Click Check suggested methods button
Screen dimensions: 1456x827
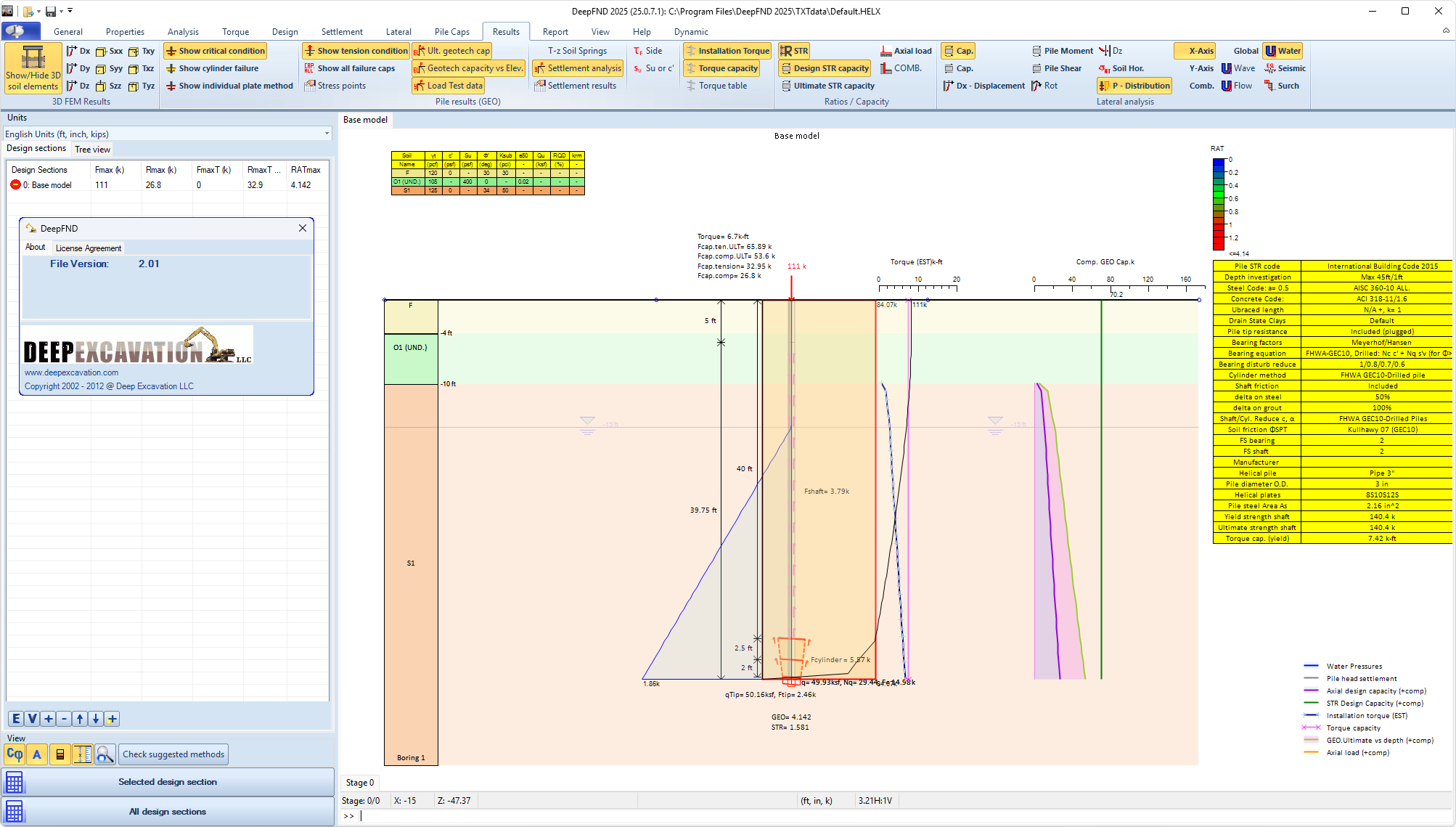(173, 754)
